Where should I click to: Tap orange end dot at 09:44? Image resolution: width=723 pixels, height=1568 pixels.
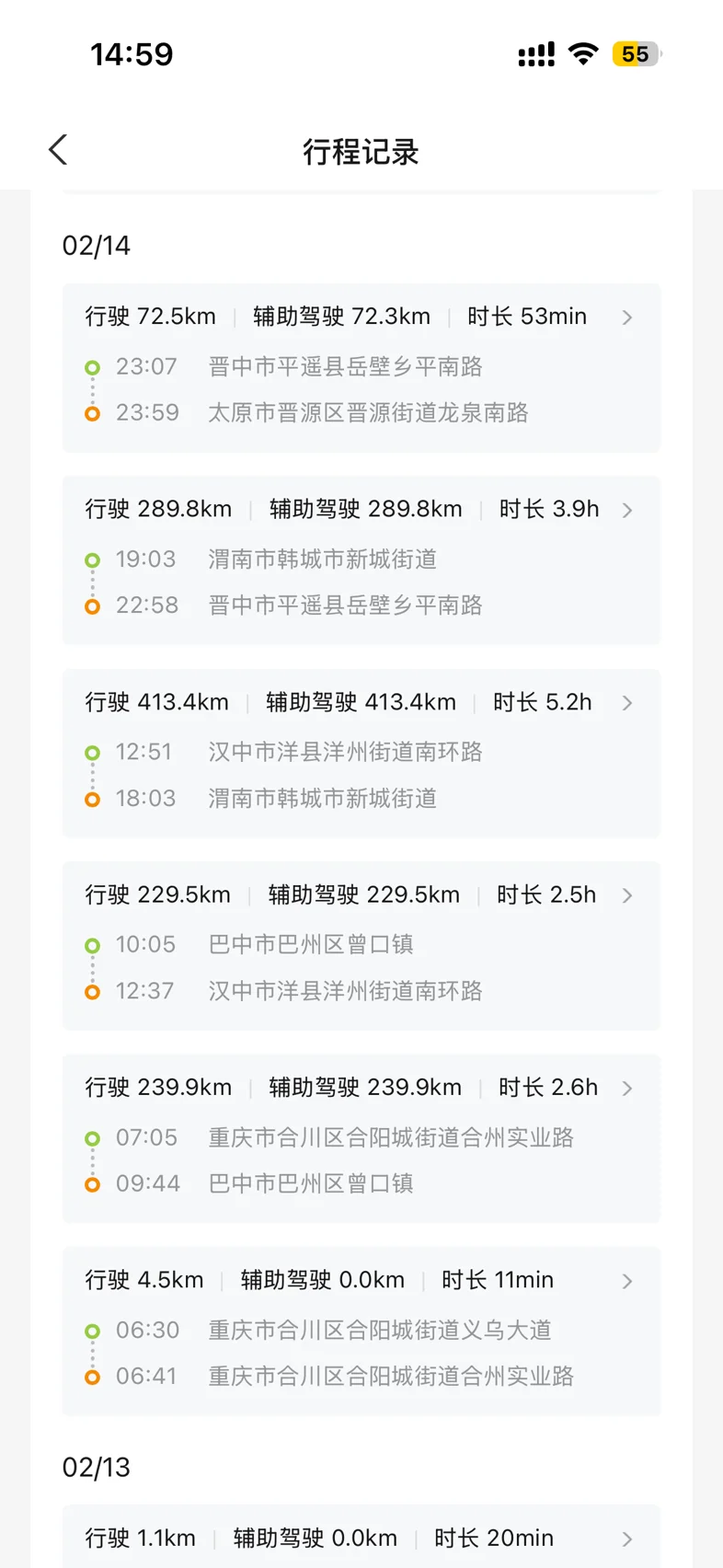(92, 1184)
